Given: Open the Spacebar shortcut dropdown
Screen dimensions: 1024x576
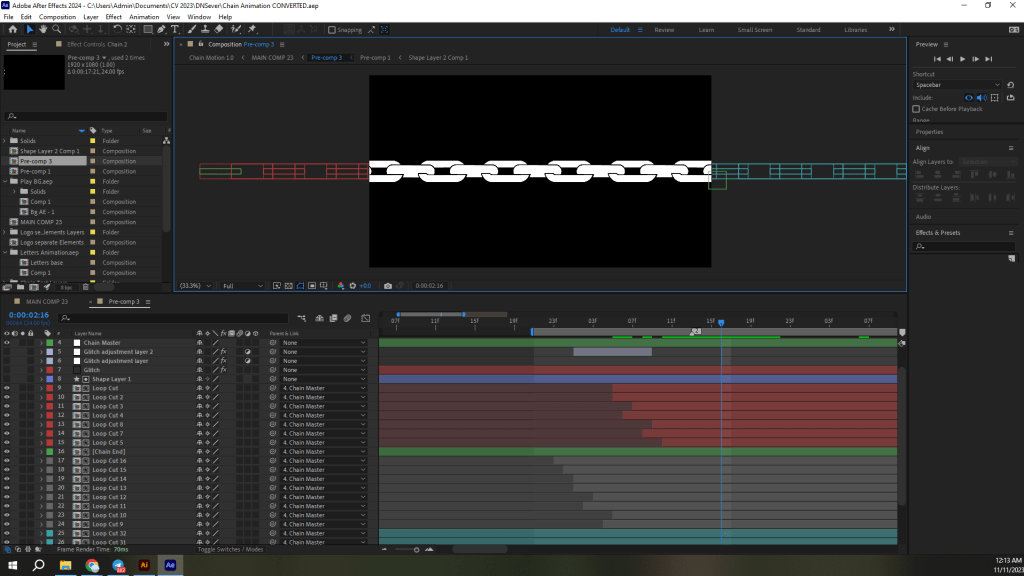Looking at the screenshot, I should 955,85.
